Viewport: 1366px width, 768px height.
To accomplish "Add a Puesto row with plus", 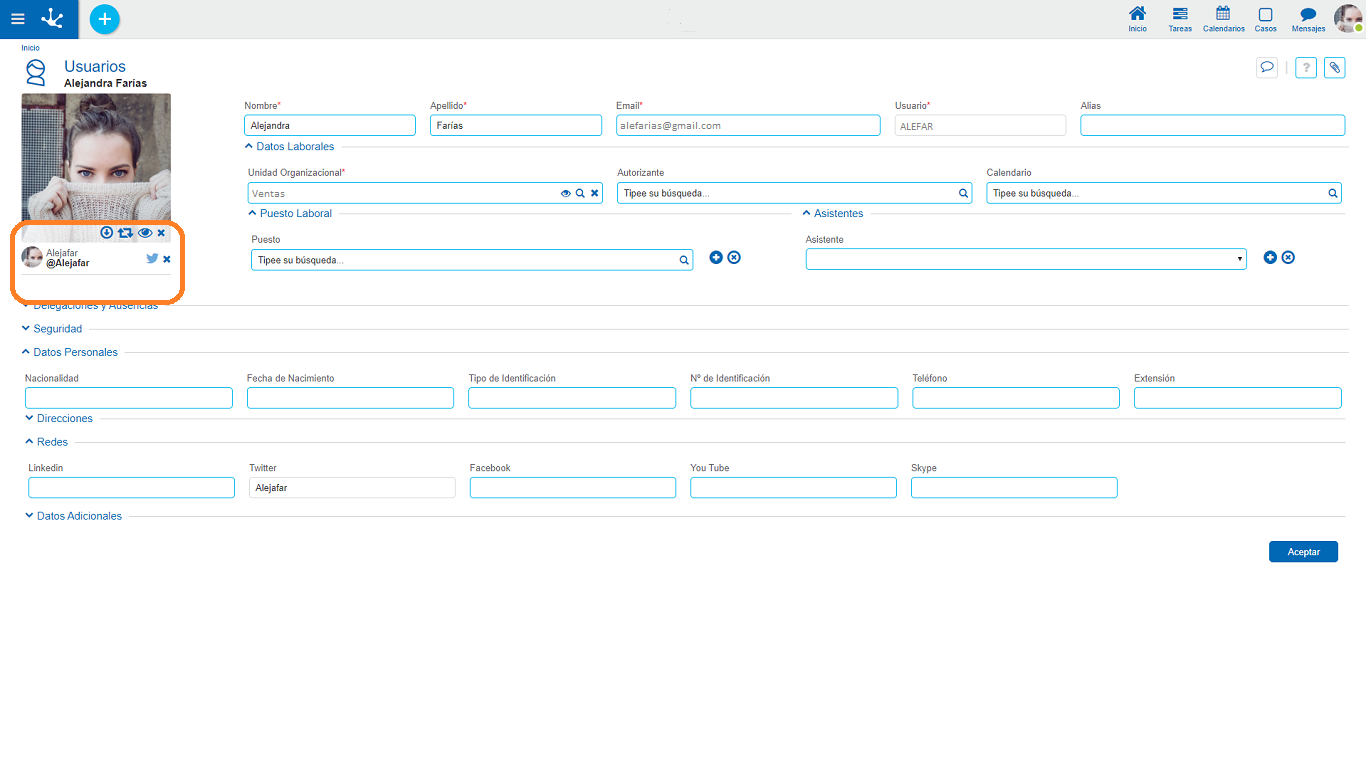I will (716, 257).
